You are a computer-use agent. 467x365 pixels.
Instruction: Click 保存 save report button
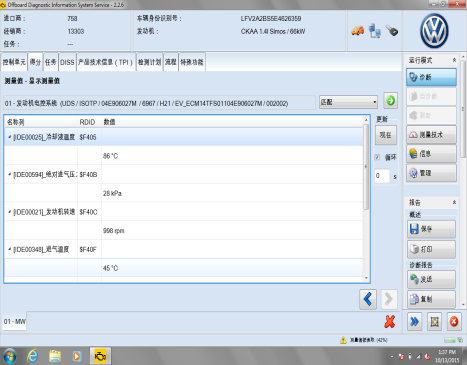(x=431, y=229)
